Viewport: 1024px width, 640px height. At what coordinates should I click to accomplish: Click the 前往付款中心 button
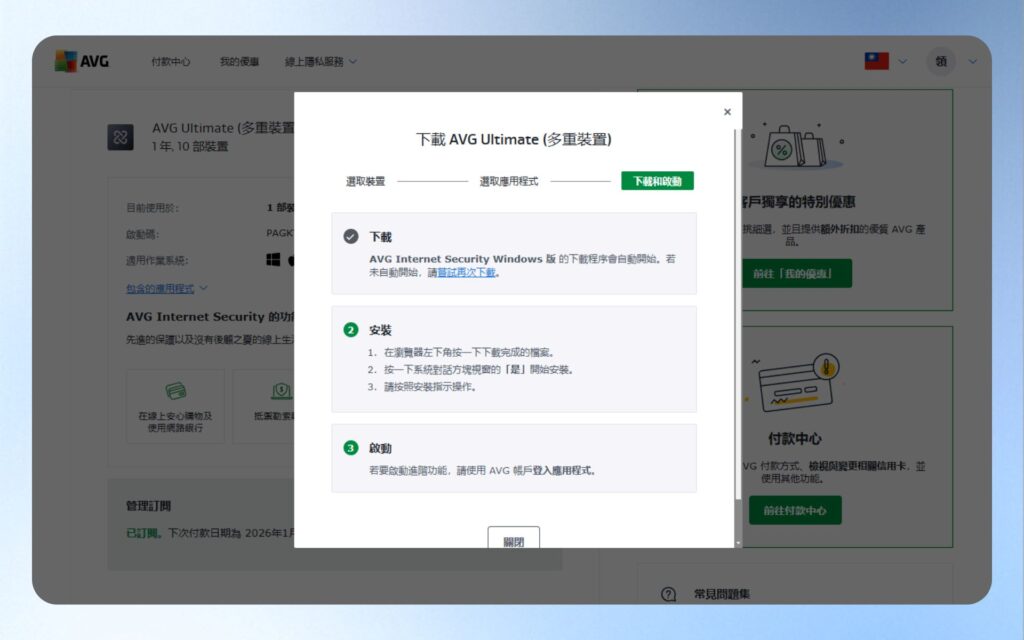point(795,510)
